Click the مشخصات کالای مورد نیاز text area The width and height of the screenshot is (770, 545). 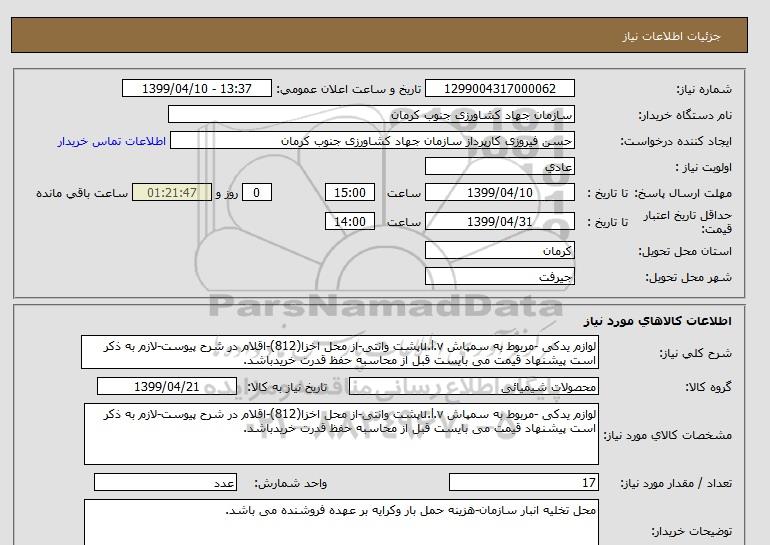pyautogui.click(x=341, y=434)
